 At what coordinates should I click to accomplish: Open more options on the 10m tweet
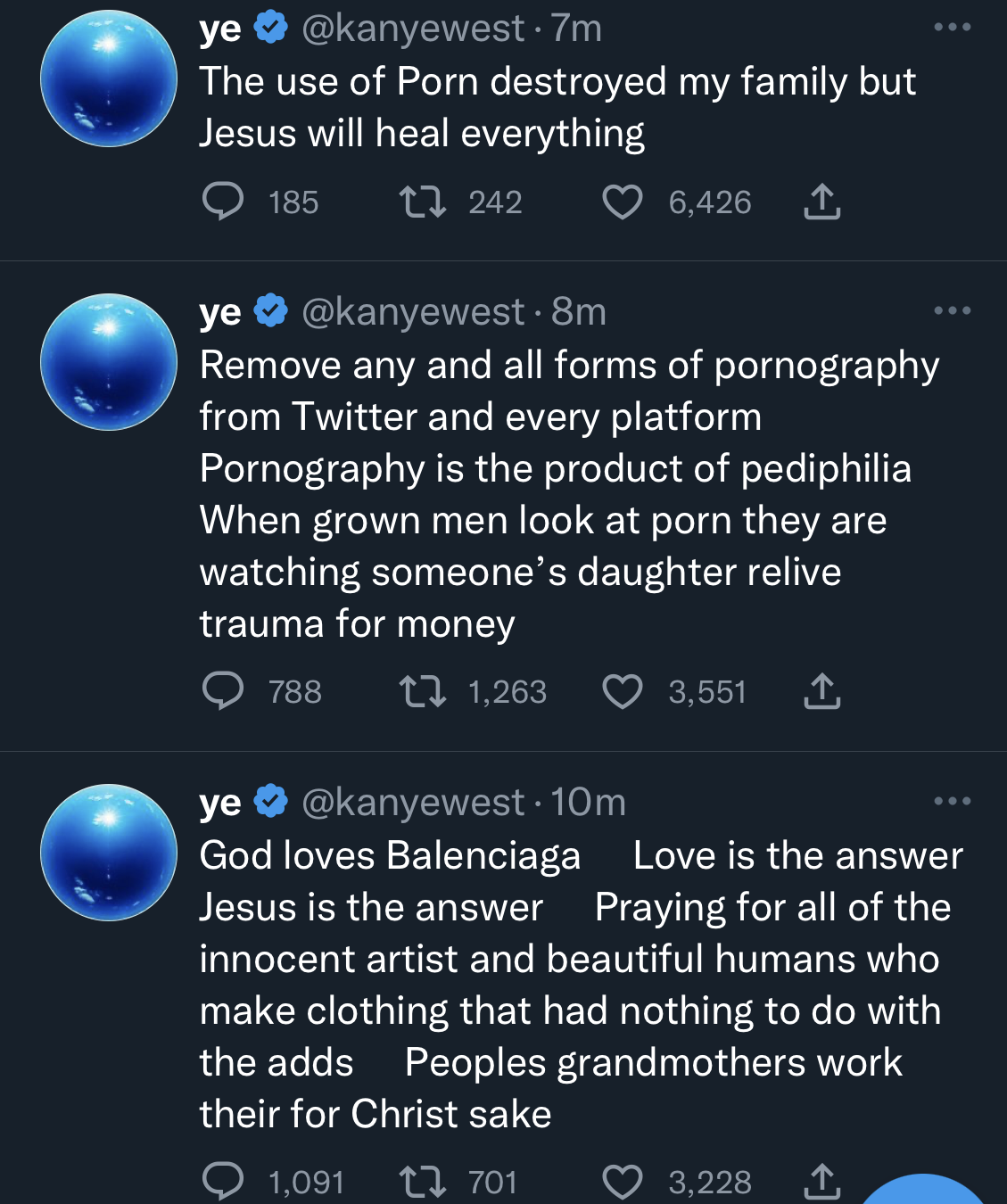[952, 801]
